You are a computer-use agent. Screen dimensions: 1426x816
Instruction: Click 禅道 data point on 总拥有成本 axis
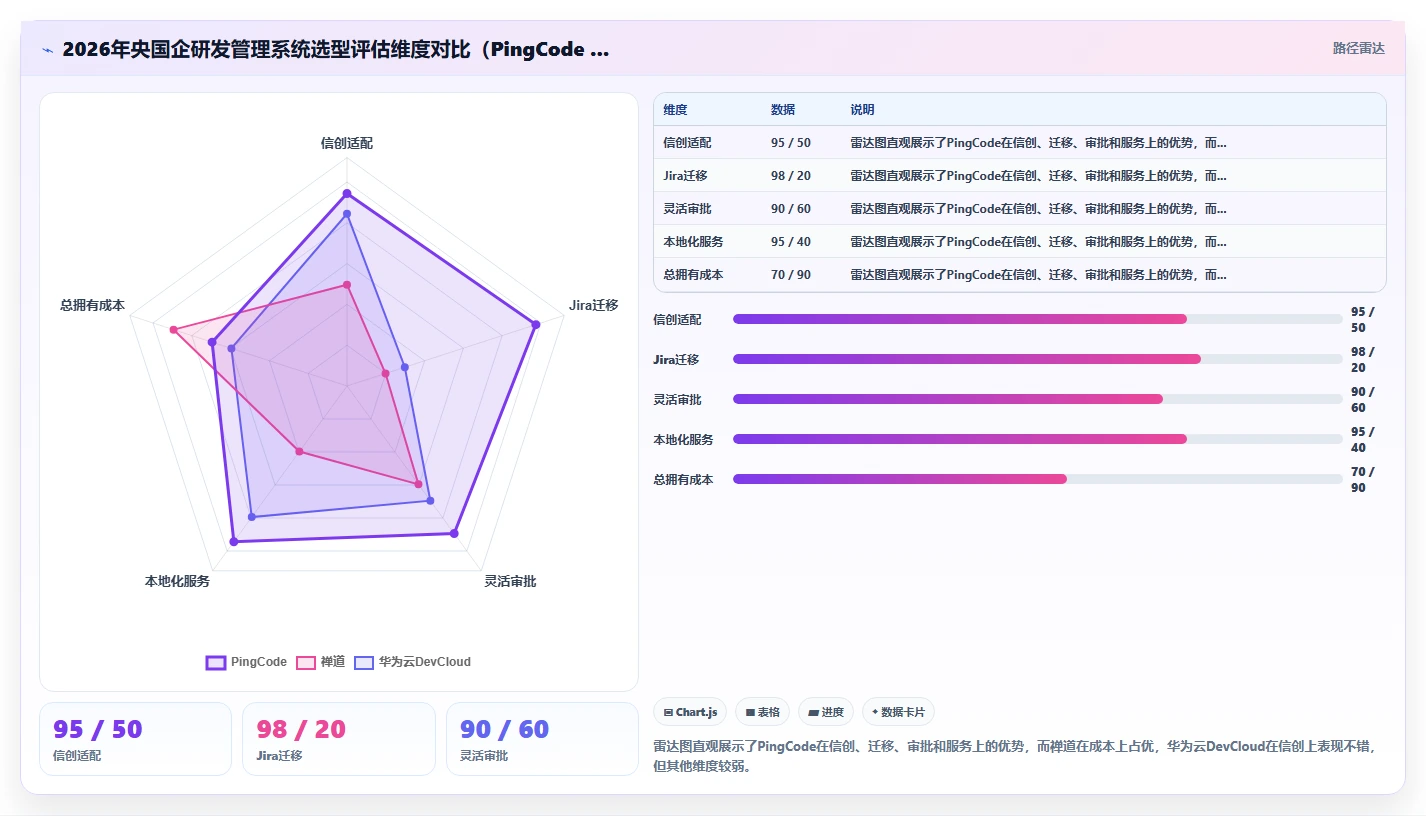[x=173, y=329]
